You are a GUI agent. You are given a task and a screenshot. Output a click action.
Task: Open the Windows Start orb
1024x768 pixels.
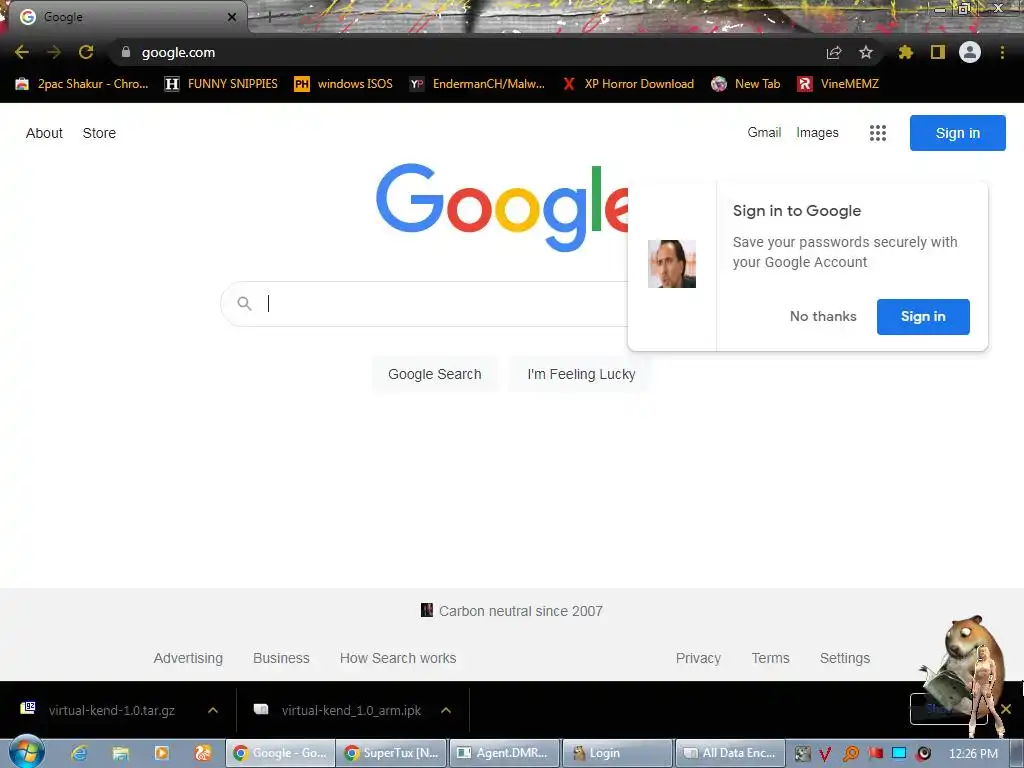point(26,752)
